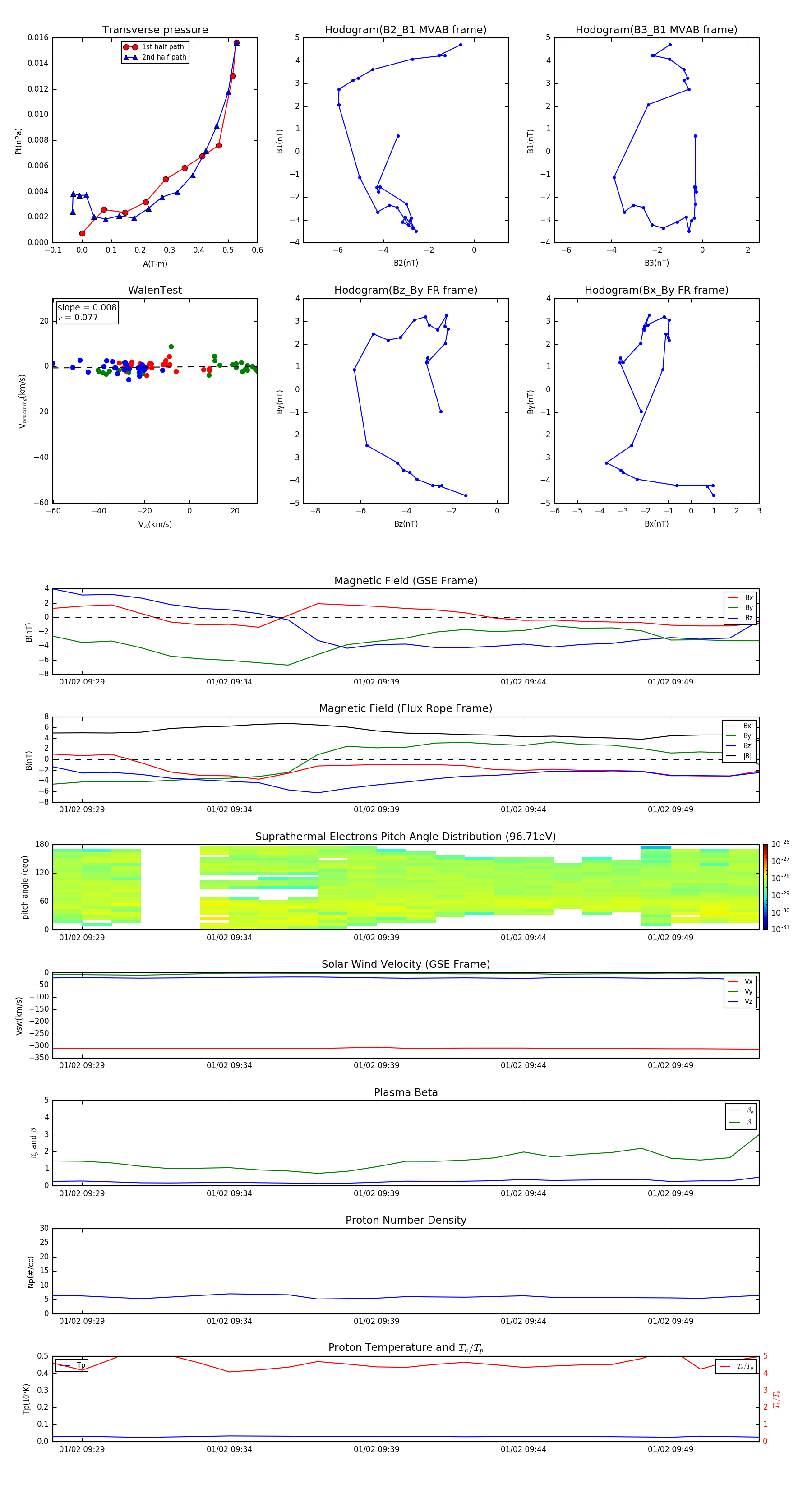Click '01/02 09:49' tick under Solar Wind Velocity

[x=670, y=1065]
